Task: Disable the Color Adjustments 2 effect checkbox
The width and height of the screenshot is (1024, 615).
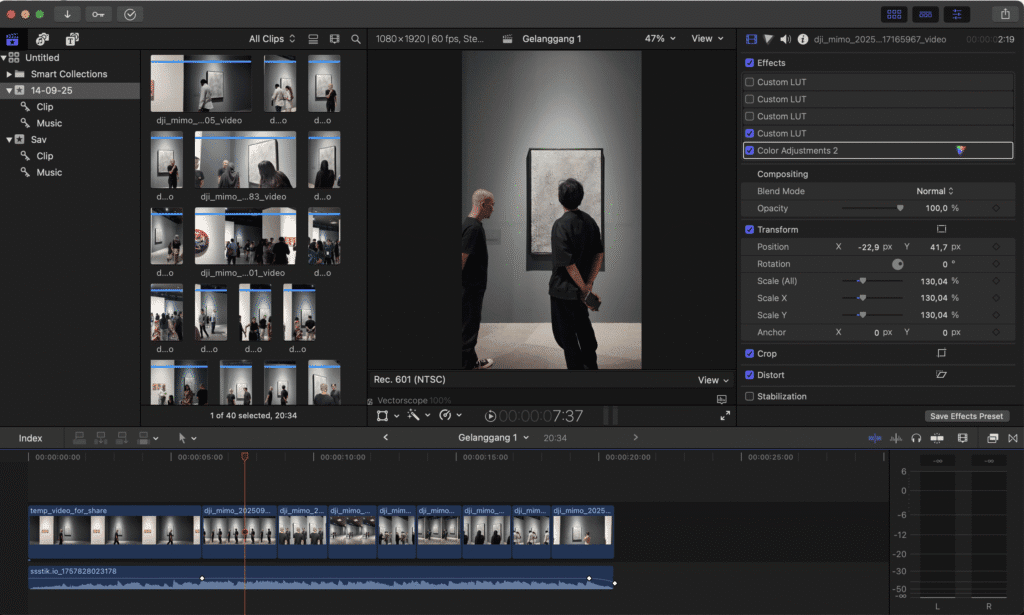Action: pos(750,150)
